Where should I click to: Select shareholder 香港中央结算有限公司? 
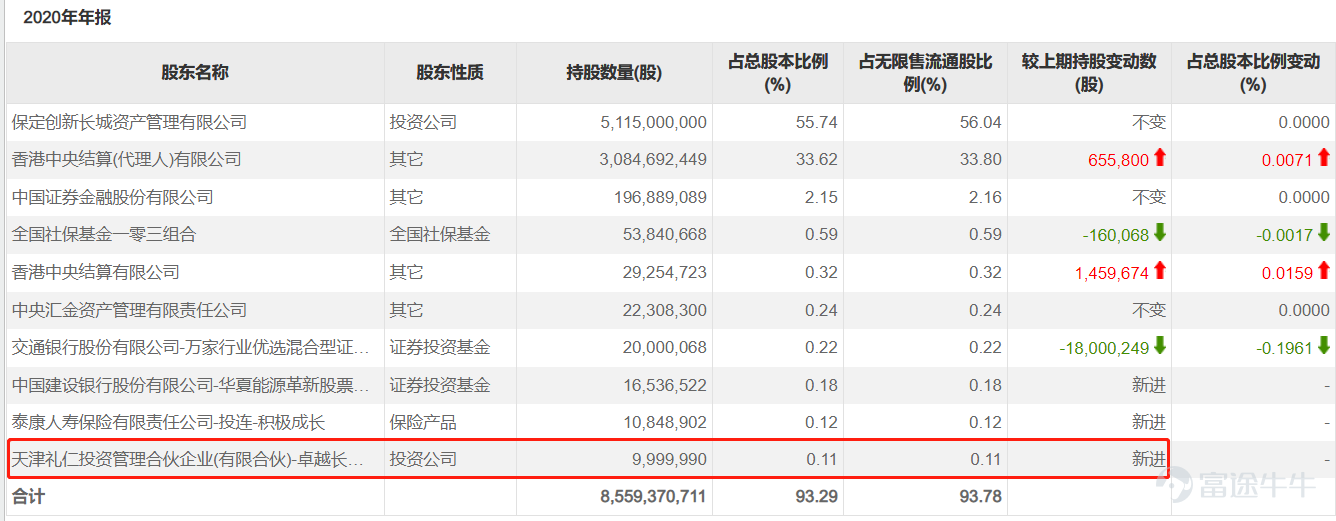95,272
